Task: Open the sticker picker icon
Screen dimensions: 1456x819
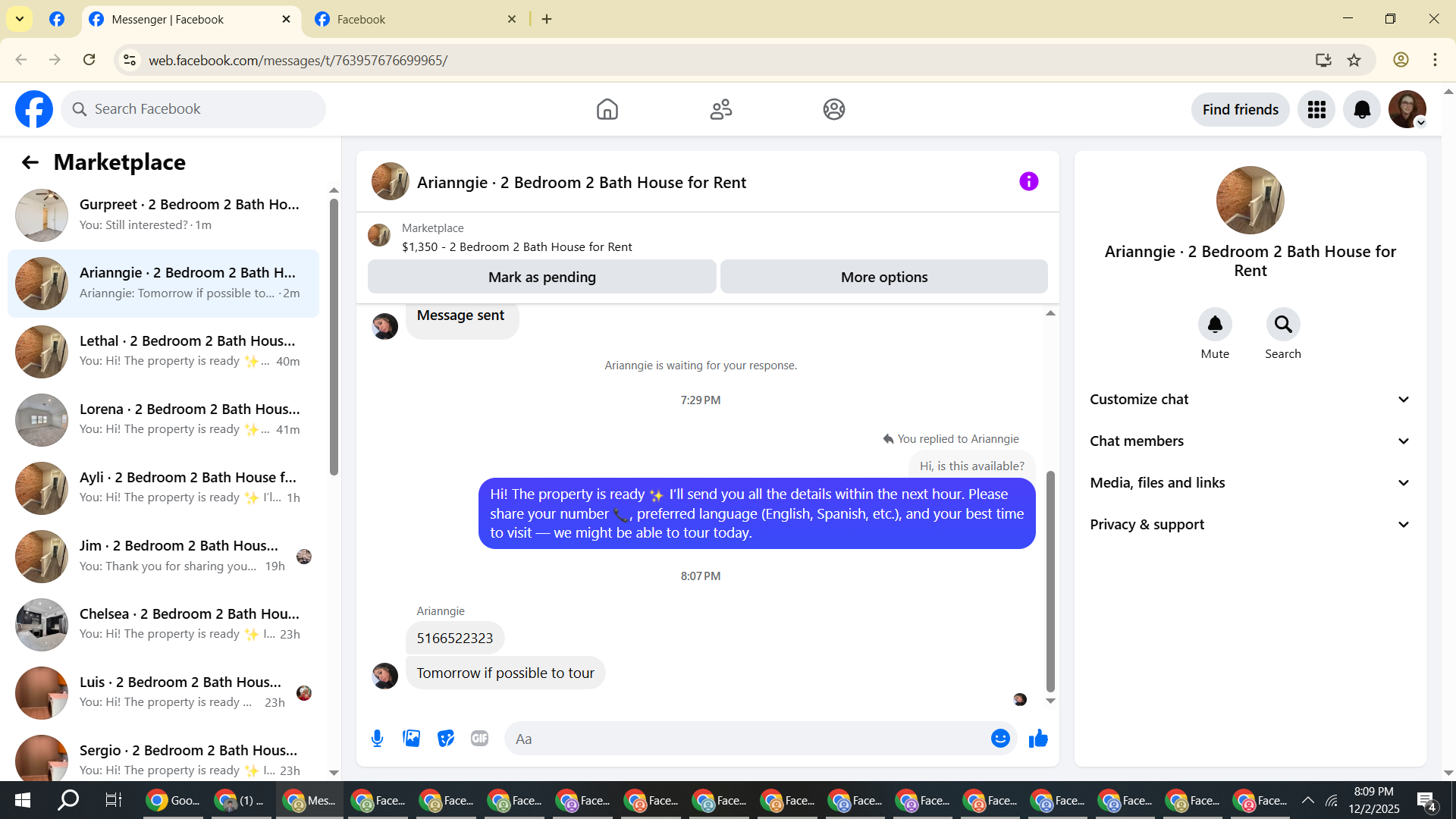Action: [446, 739]
